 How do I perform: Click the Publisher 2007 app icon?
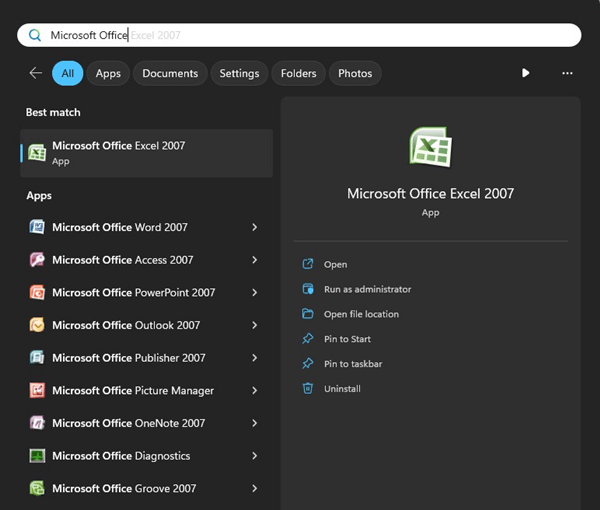pos(37,358)
